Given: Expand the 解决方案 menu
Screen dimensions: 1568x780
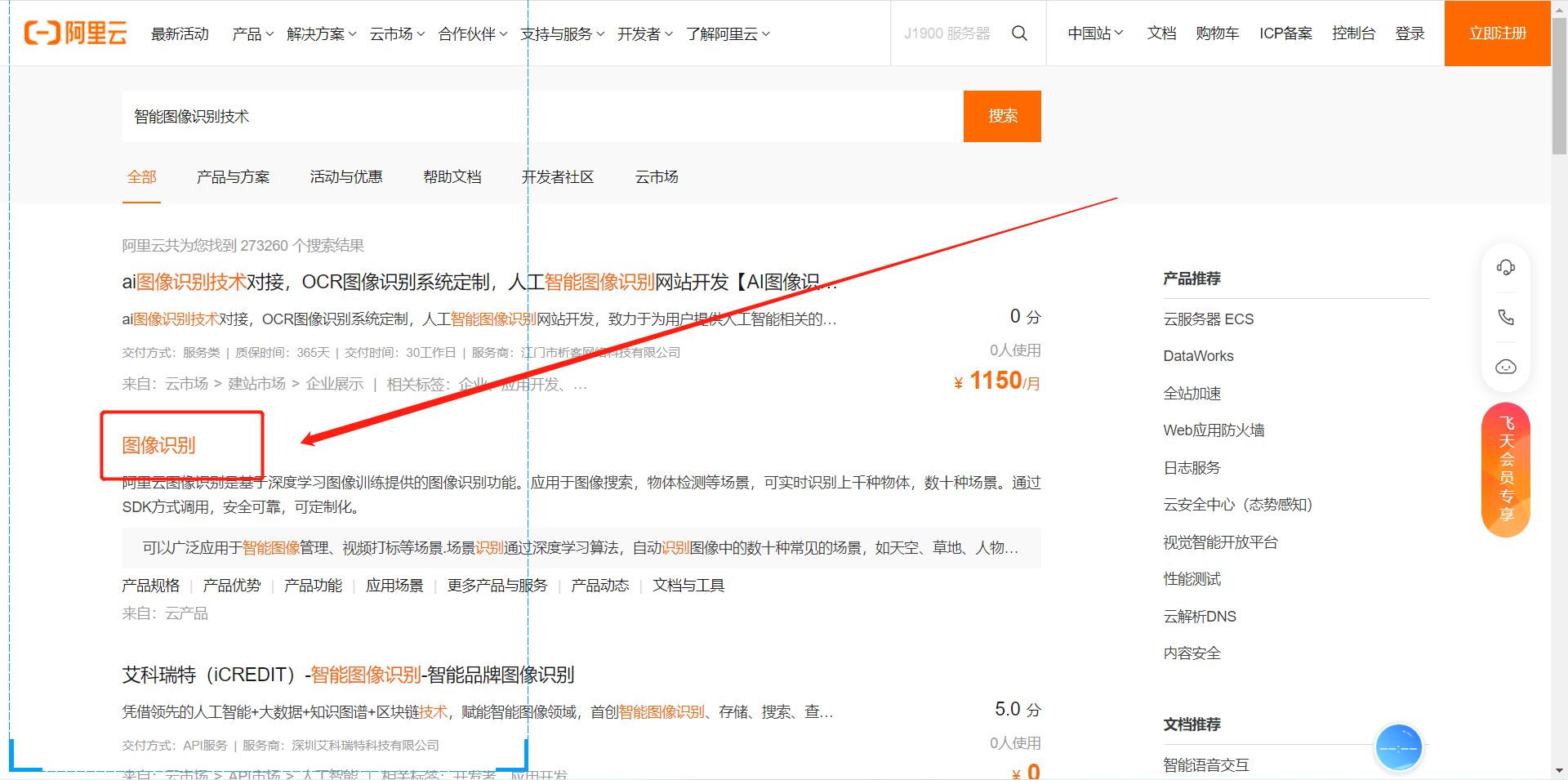Looking at the screenshot, I should pos(321,33).
